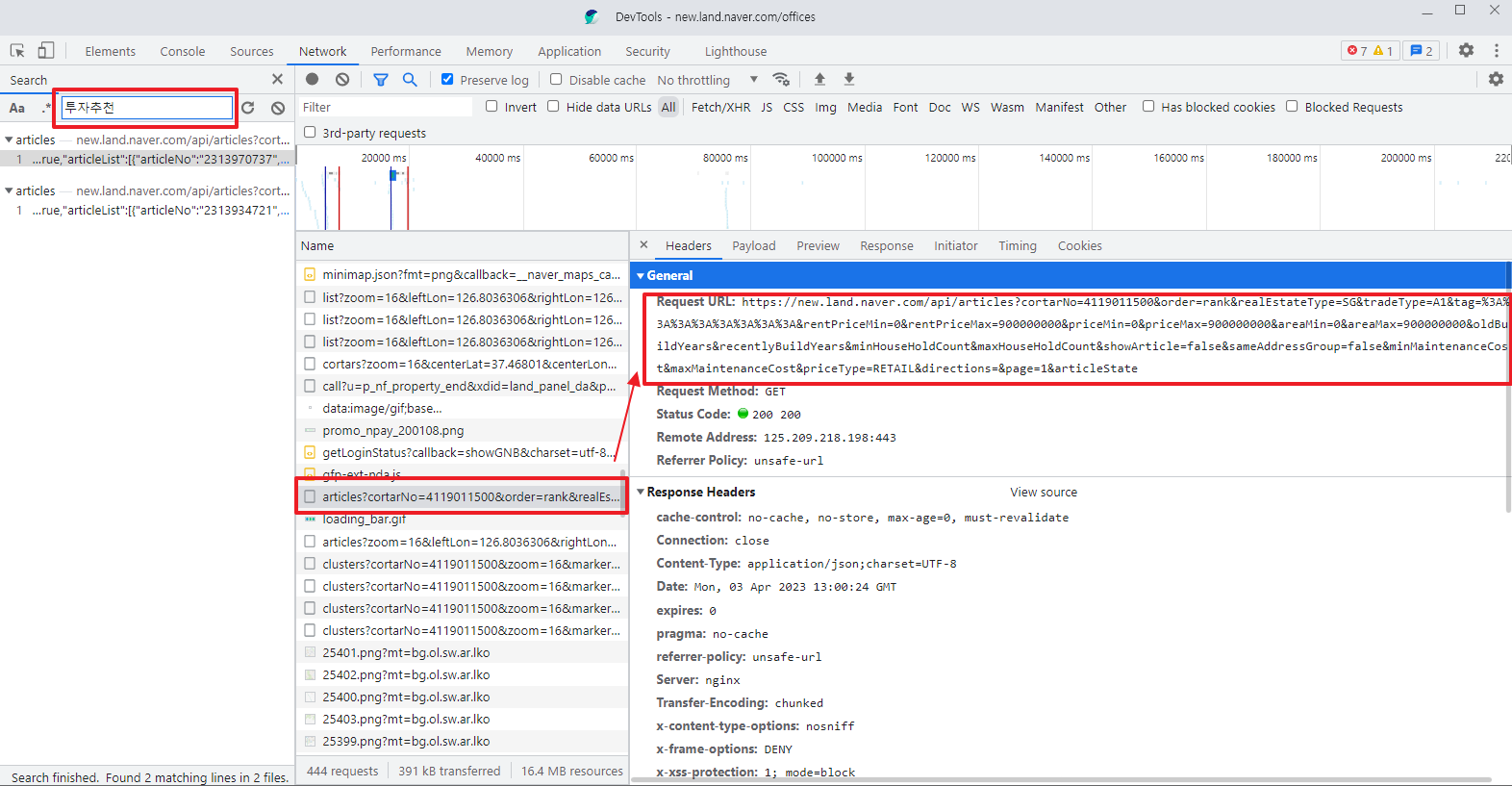
Task: Switch to the Payload tab
Action: [754, 245]
